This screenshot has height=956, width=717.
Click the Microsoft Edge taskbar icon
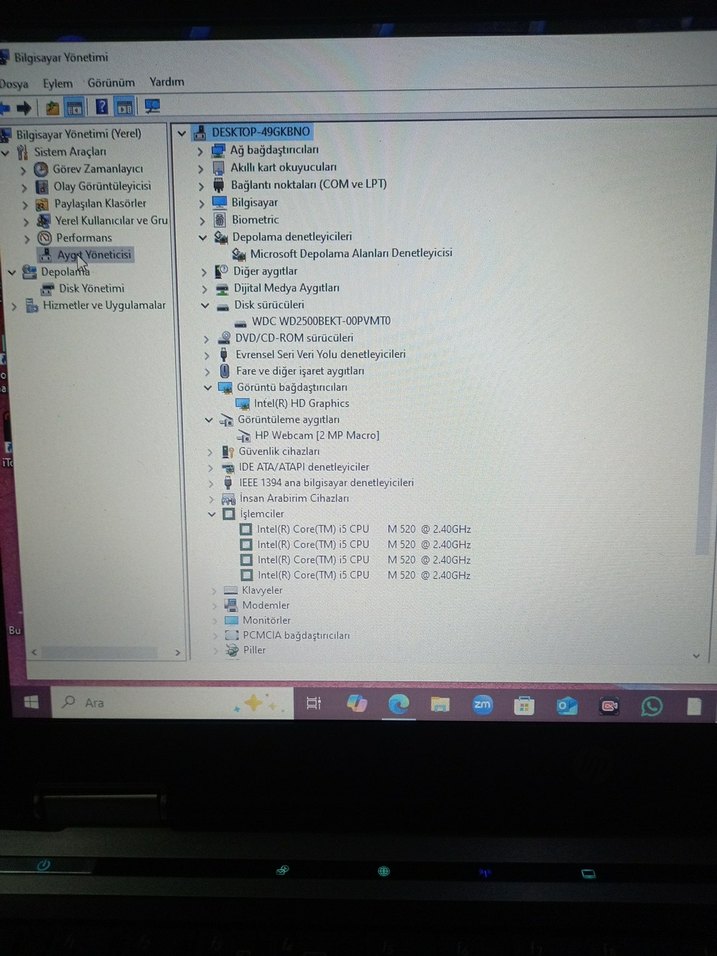point(399,704)
